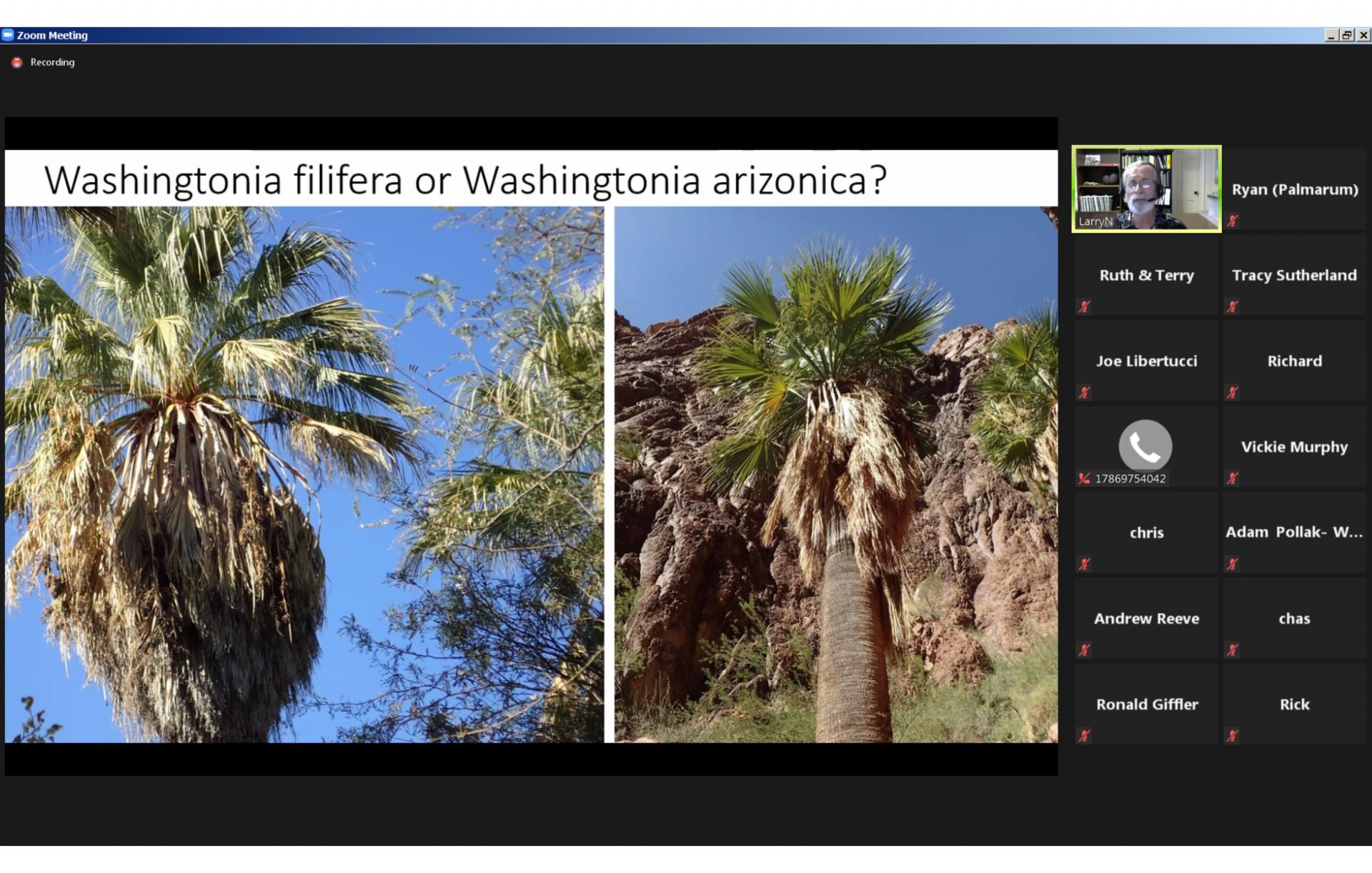Select the chris participant tile

[x=1146, y=532]
